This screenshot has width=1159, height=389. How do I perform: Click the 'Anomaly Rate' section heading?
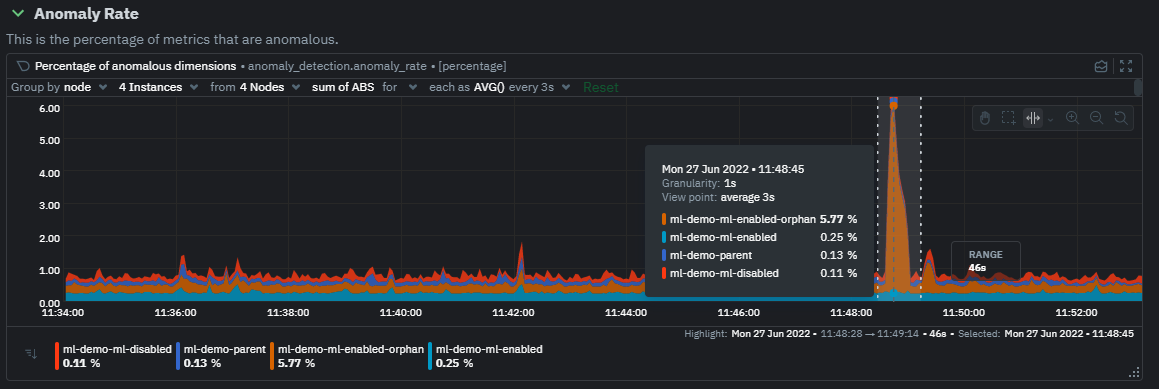86,13
